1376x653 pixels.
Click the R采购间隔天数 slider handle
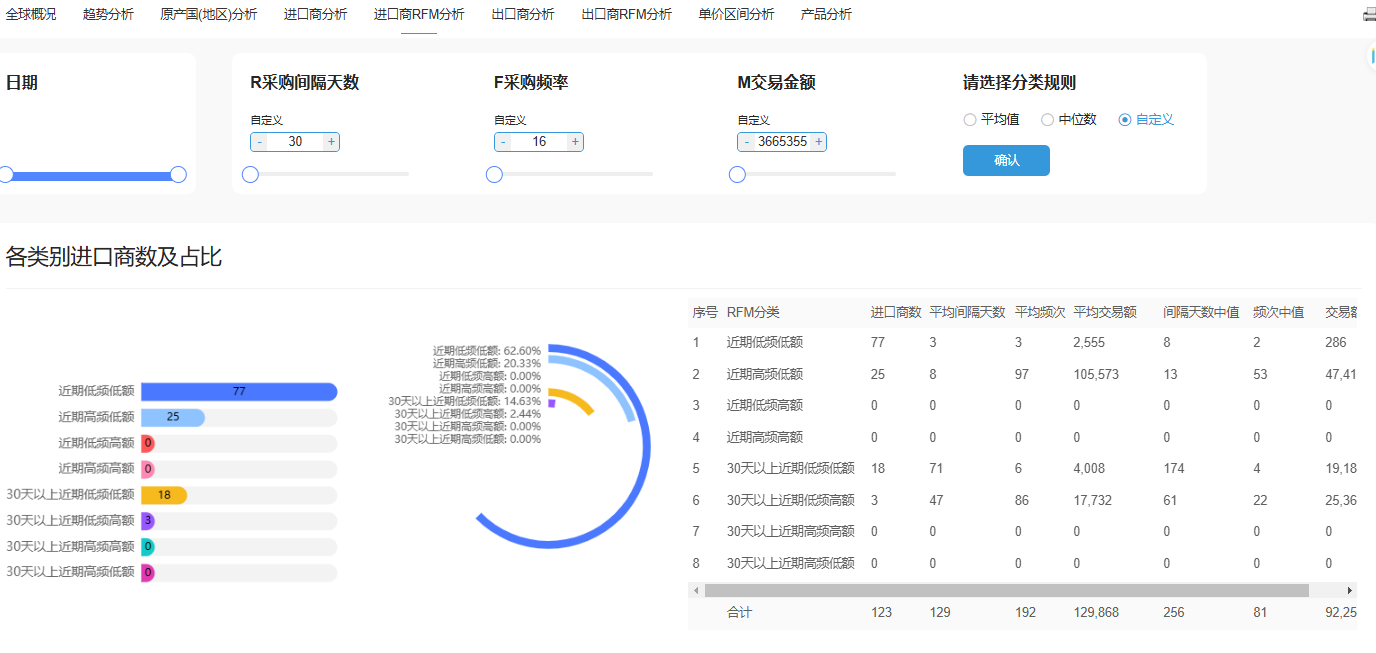click(250, 175)
